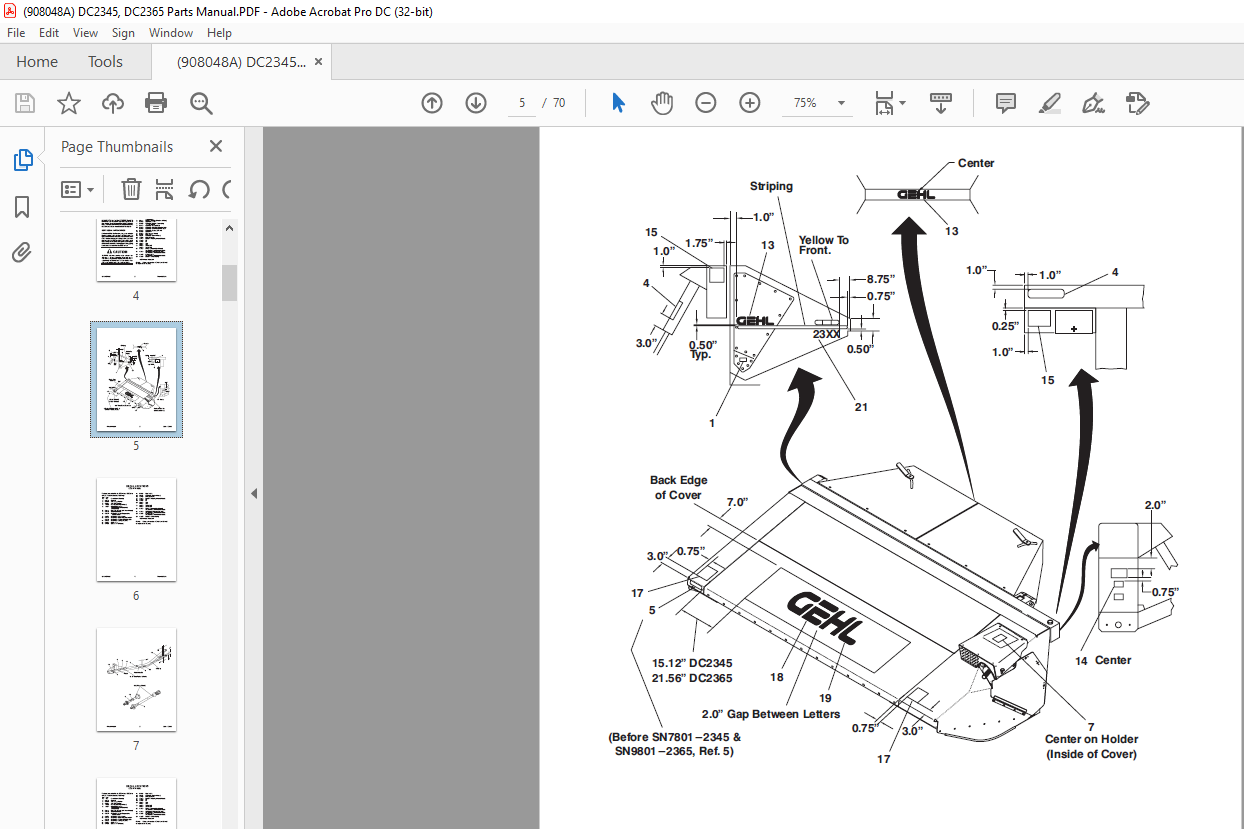The image size is (1244, 829).
Task: Open the Attachments paperclip panel
Action: (22, 253)
